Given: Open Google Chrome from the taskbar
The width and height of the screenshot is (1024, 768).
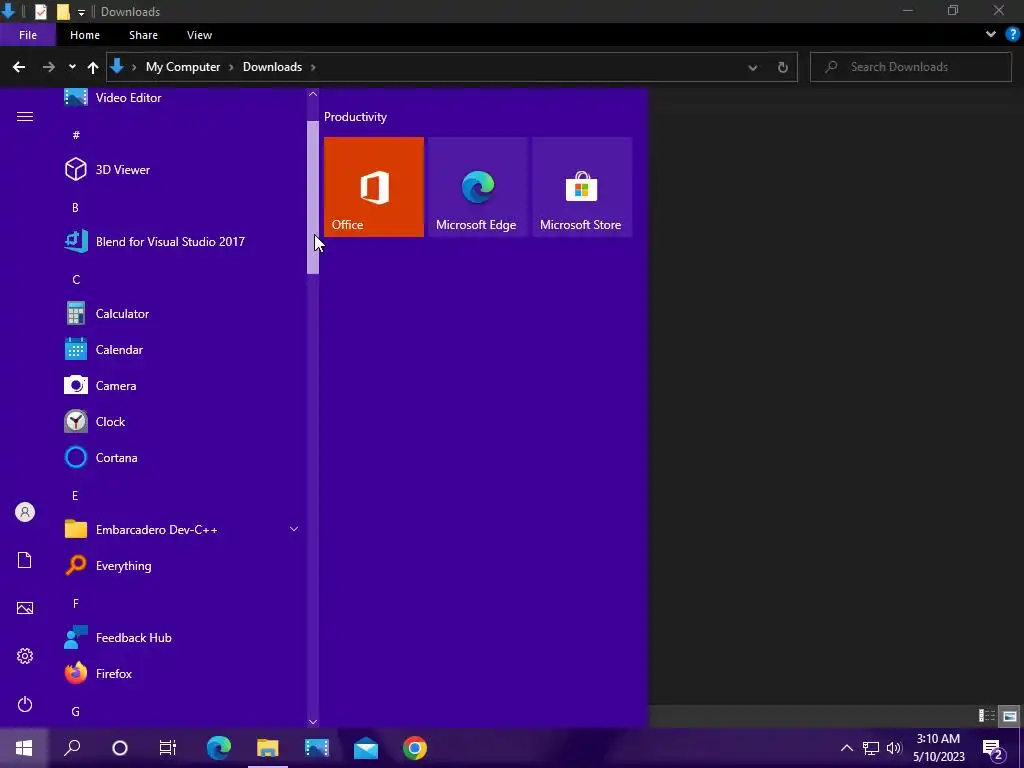Looking at the screenshot, I should coord(415,748).
